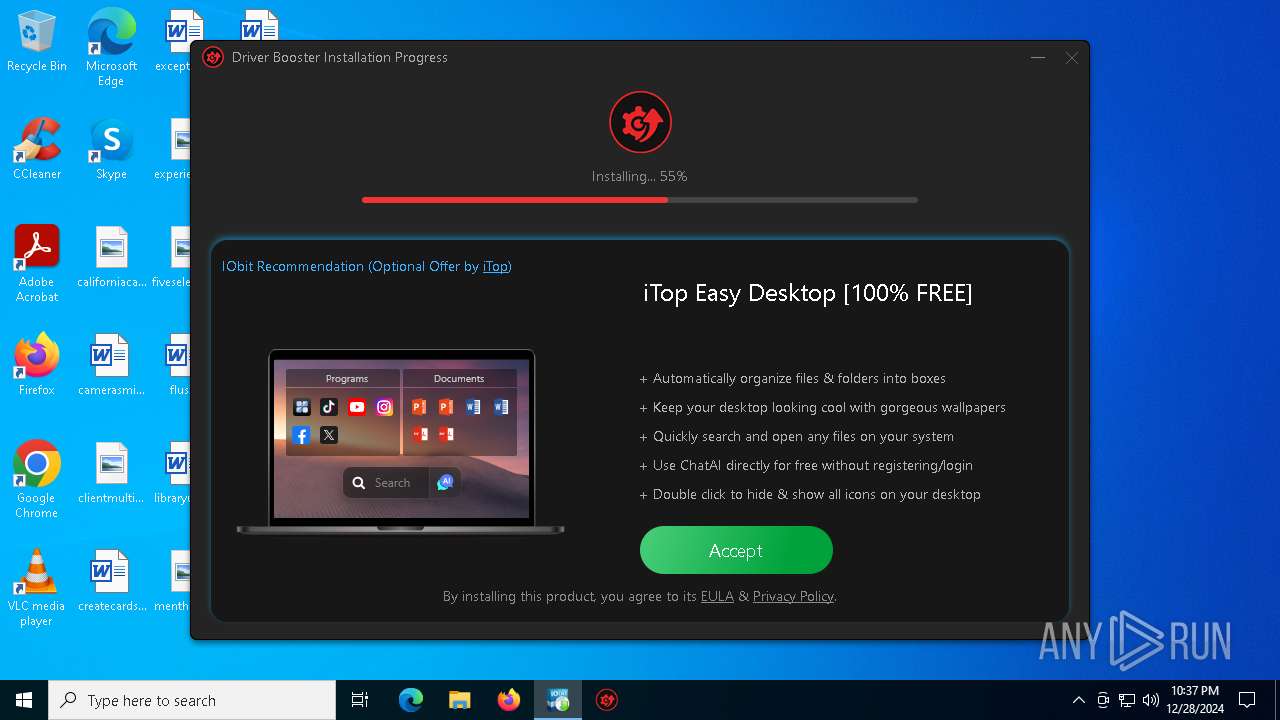Click the Facebook icon in laptop preview
The width and height of the screenshot is (1280, 720).
pyautogui.click(x=301, y=435)
